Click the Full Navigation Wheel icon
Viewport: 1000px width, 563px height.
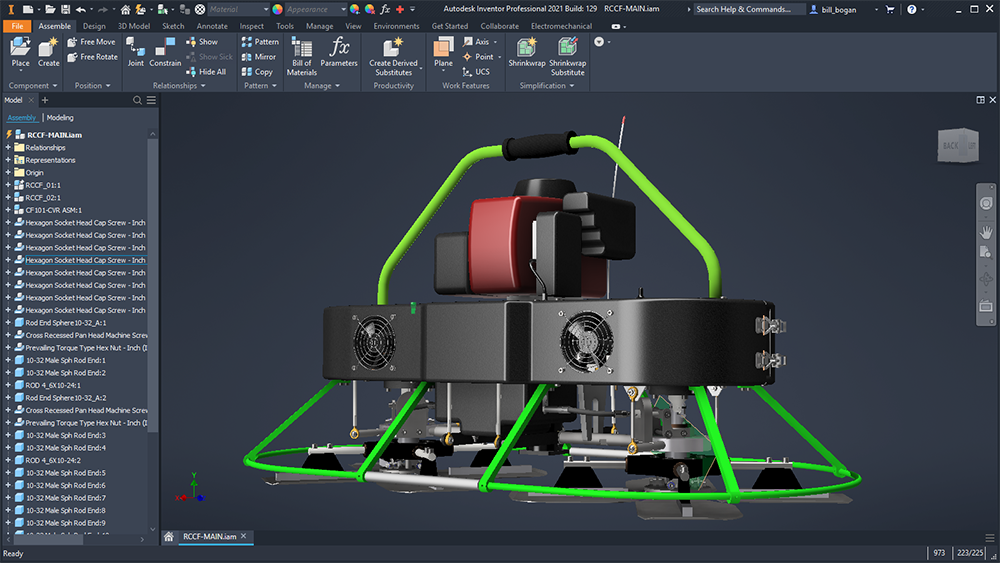pos(986,203)
